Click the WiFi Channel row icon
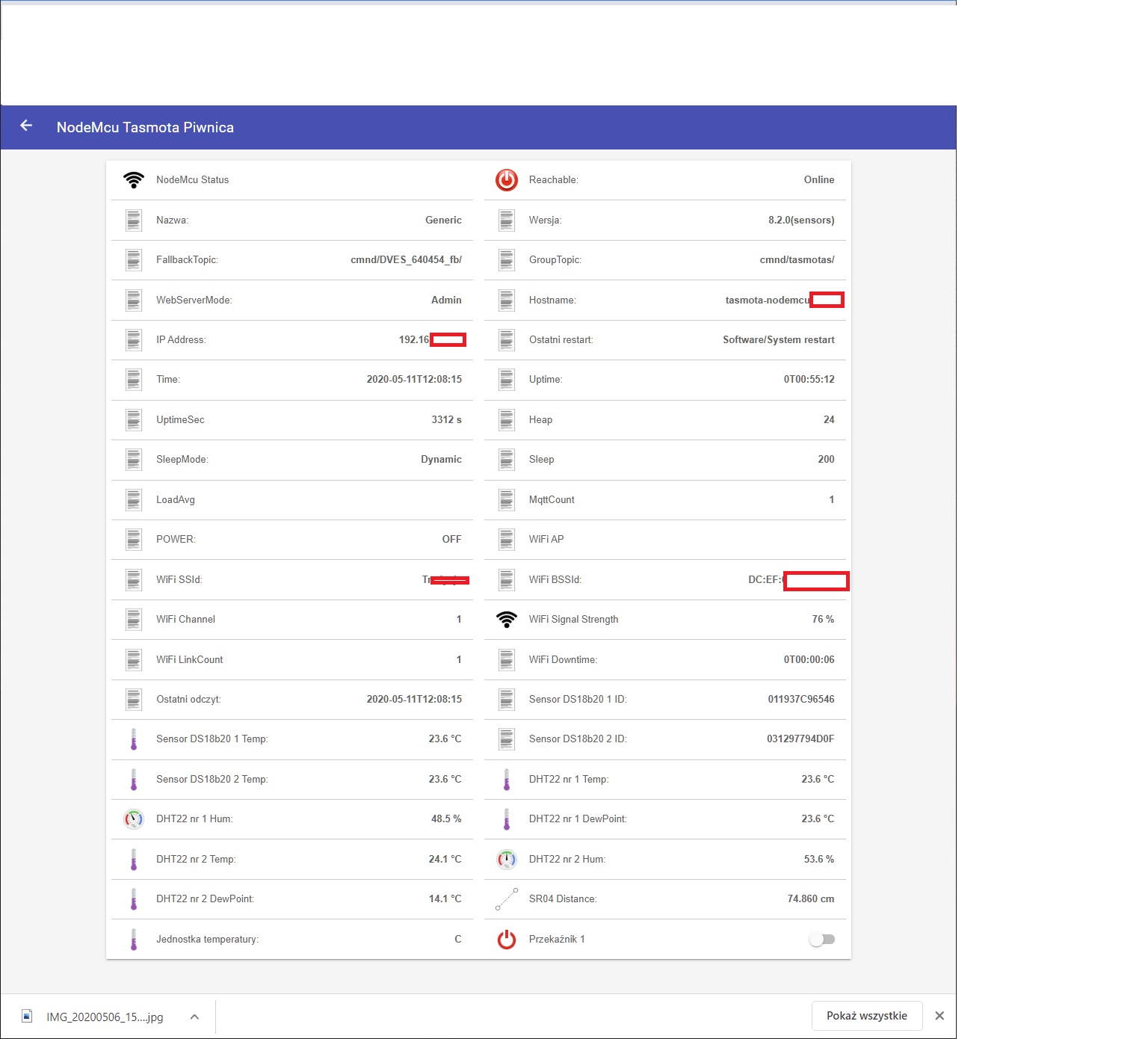Image resolution: width=1148 pixels, height=1039 pixels. 134,620
